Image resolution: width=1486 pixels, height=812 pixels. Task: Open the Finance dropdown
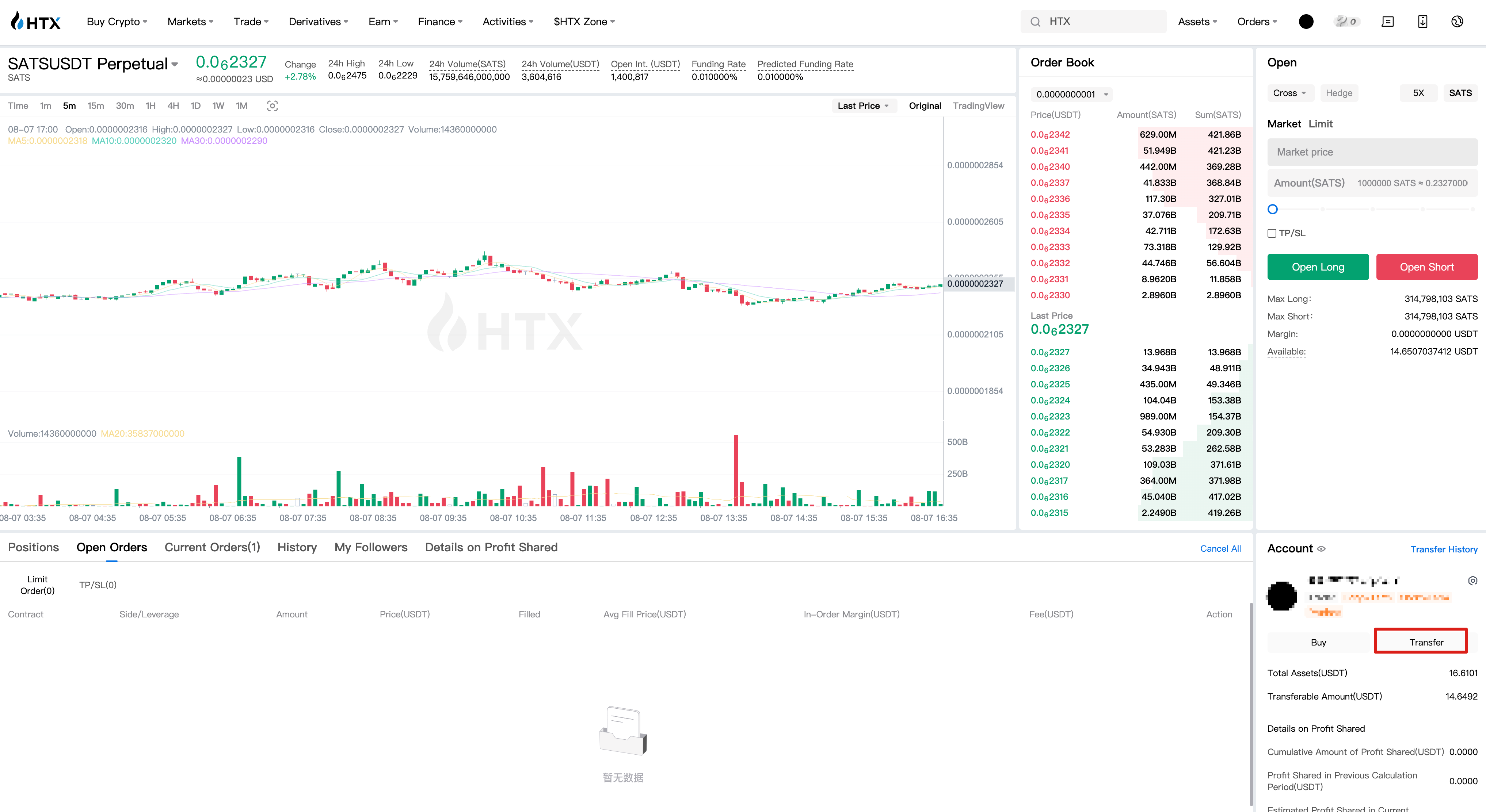pos(440,22)
